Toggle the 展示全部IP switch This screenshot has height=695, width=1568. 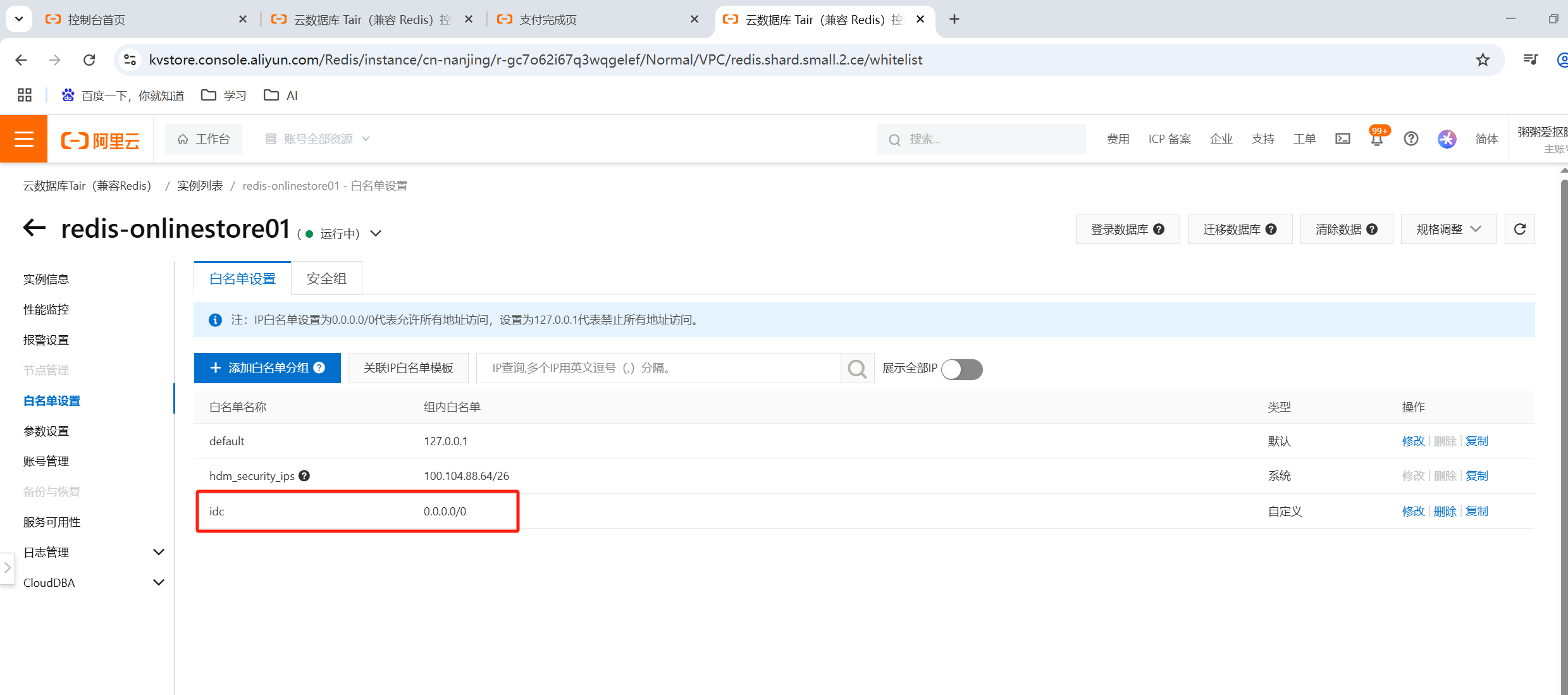pos(961,369)
